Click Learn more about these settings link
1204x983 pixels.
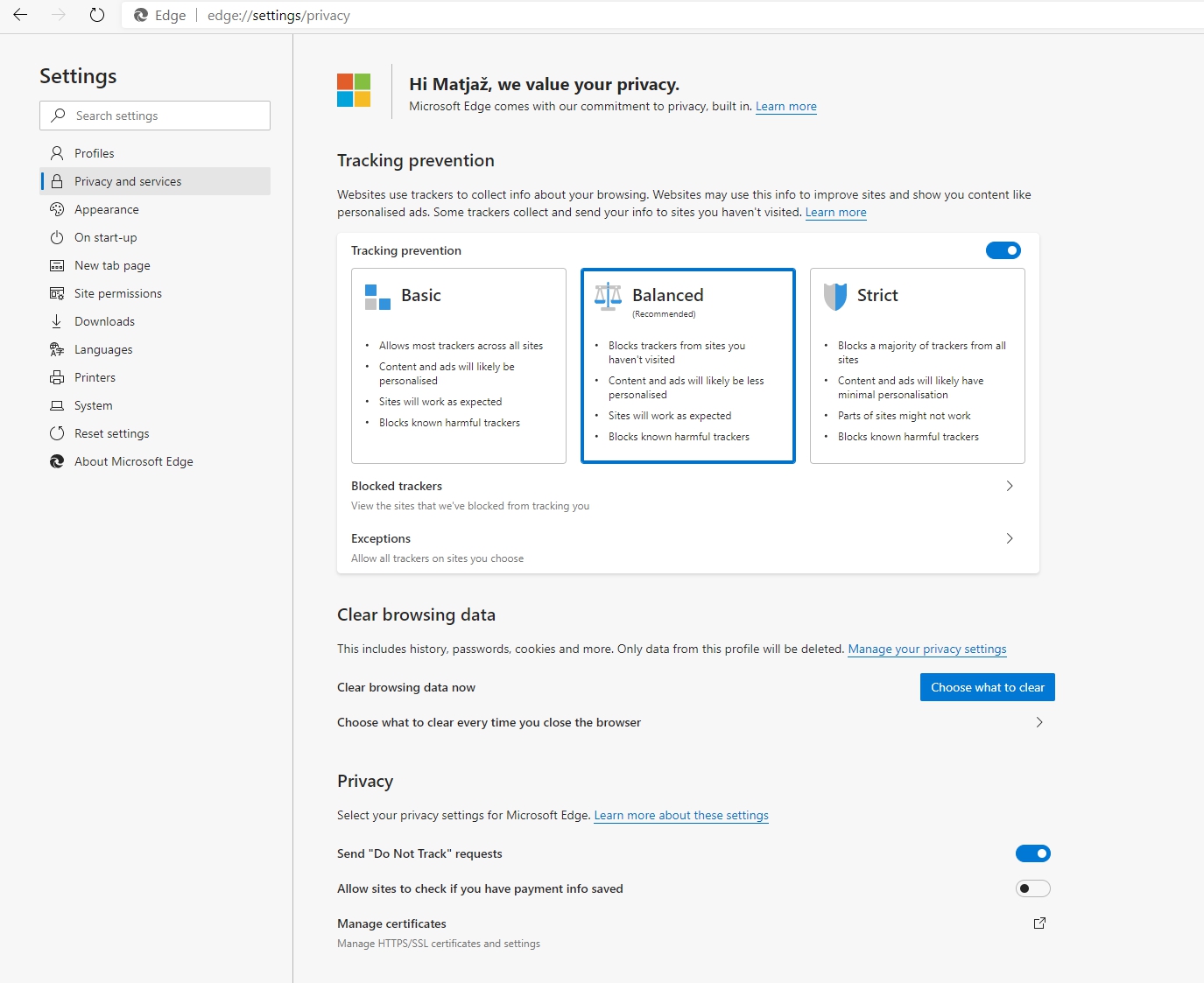click(681, 816)
